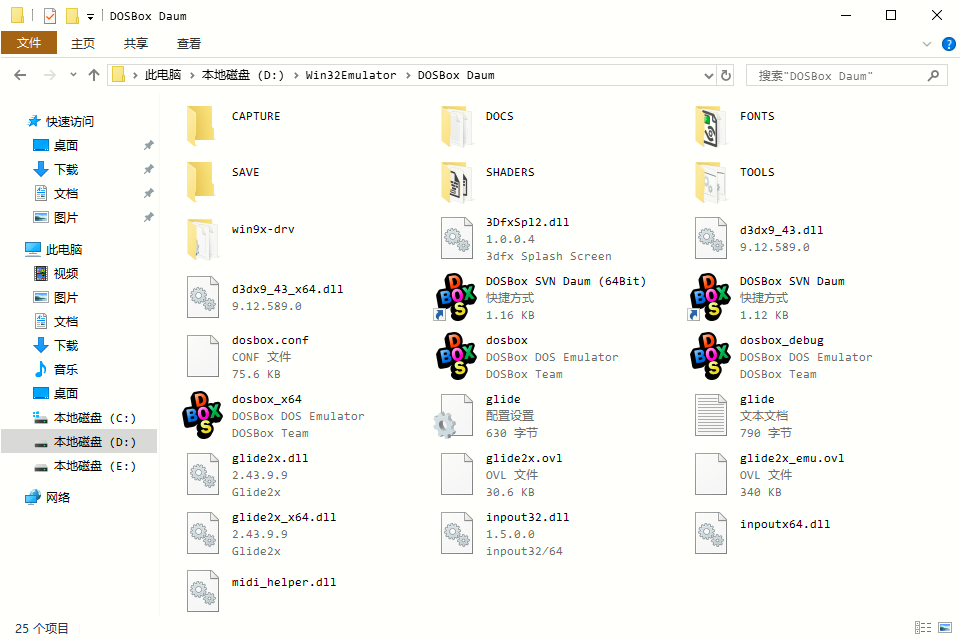Select the glide2x_emu.ovl file icon
This screenshot has height=641, width=961.
[711, 474]
